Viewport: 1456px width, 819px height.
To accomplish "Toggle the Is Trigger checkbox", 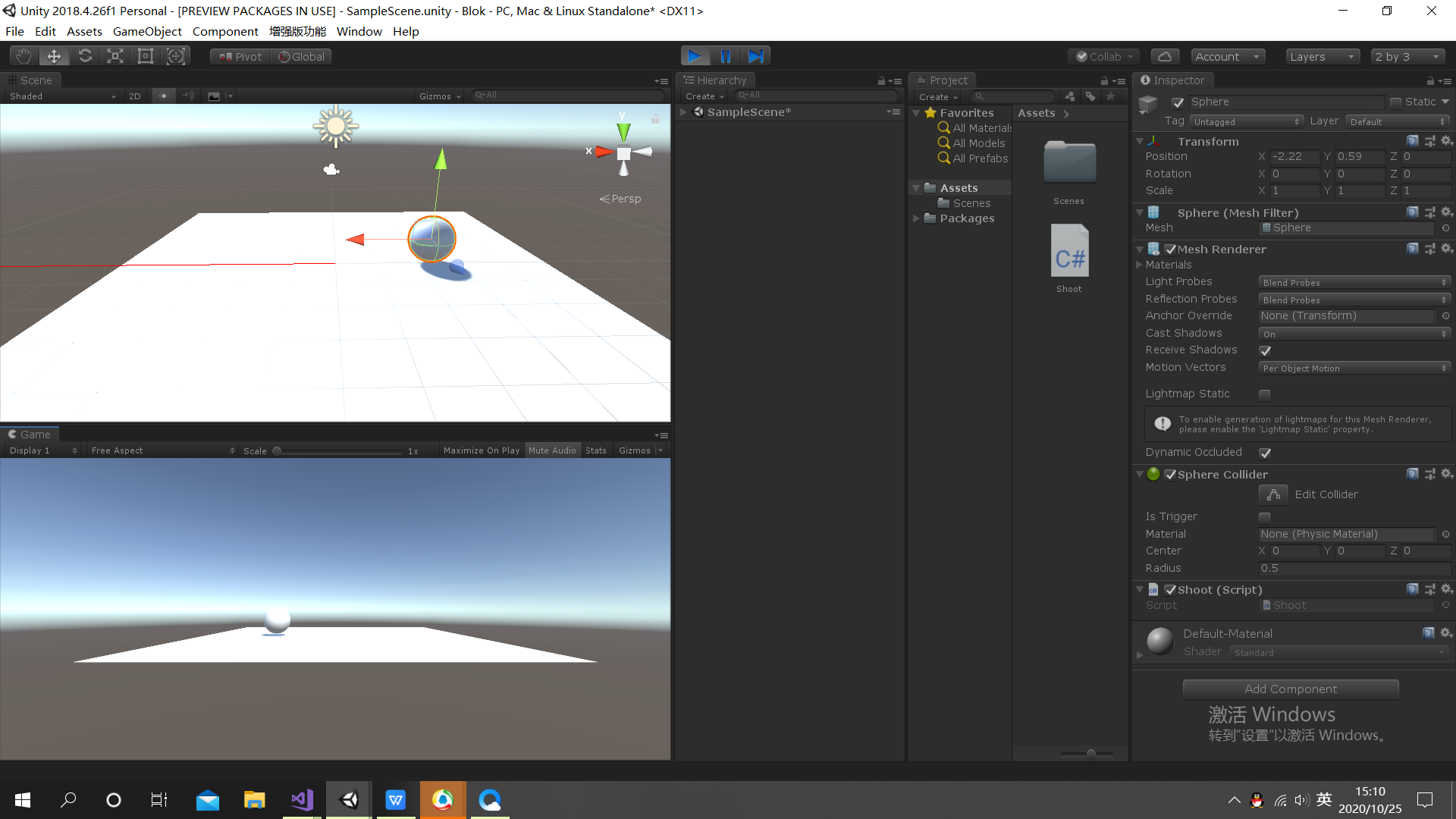I will 1264,517.
